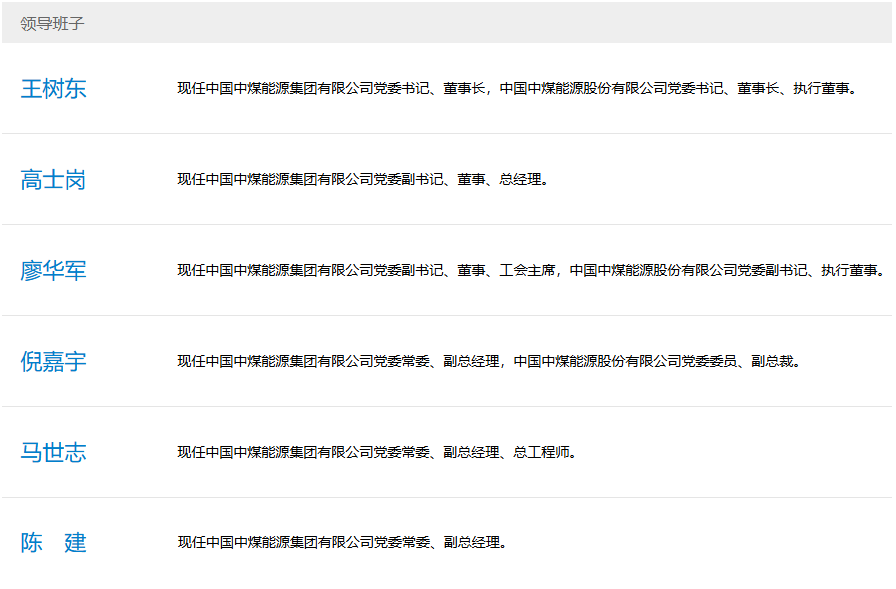The height and width of the screenshot is (589, 896).
Task: Click the description text 党委副书记、董事、总经理
Action: point(363,179)
